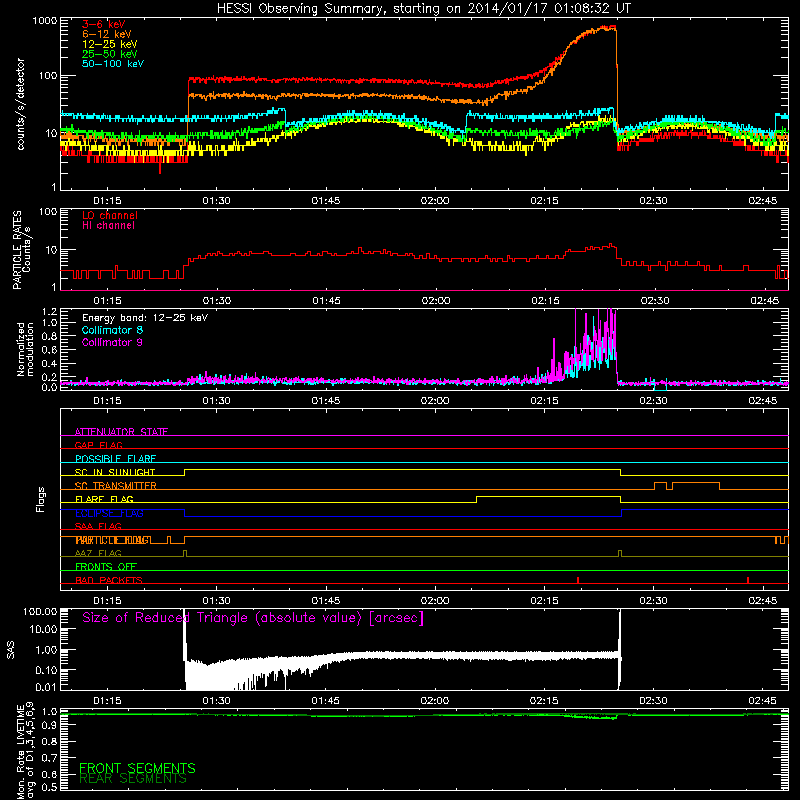Viewport: 800px width, 800px height.
Task: Click the LO channel legend label
Action: pyautogui.click(x=109, y=215)
